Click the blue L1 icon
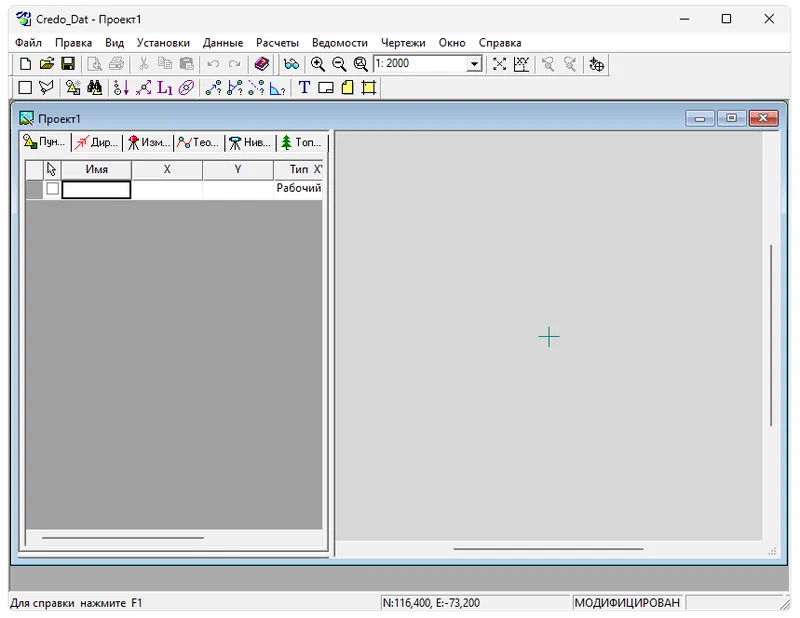The image size is (800, 618). point(165,88)
